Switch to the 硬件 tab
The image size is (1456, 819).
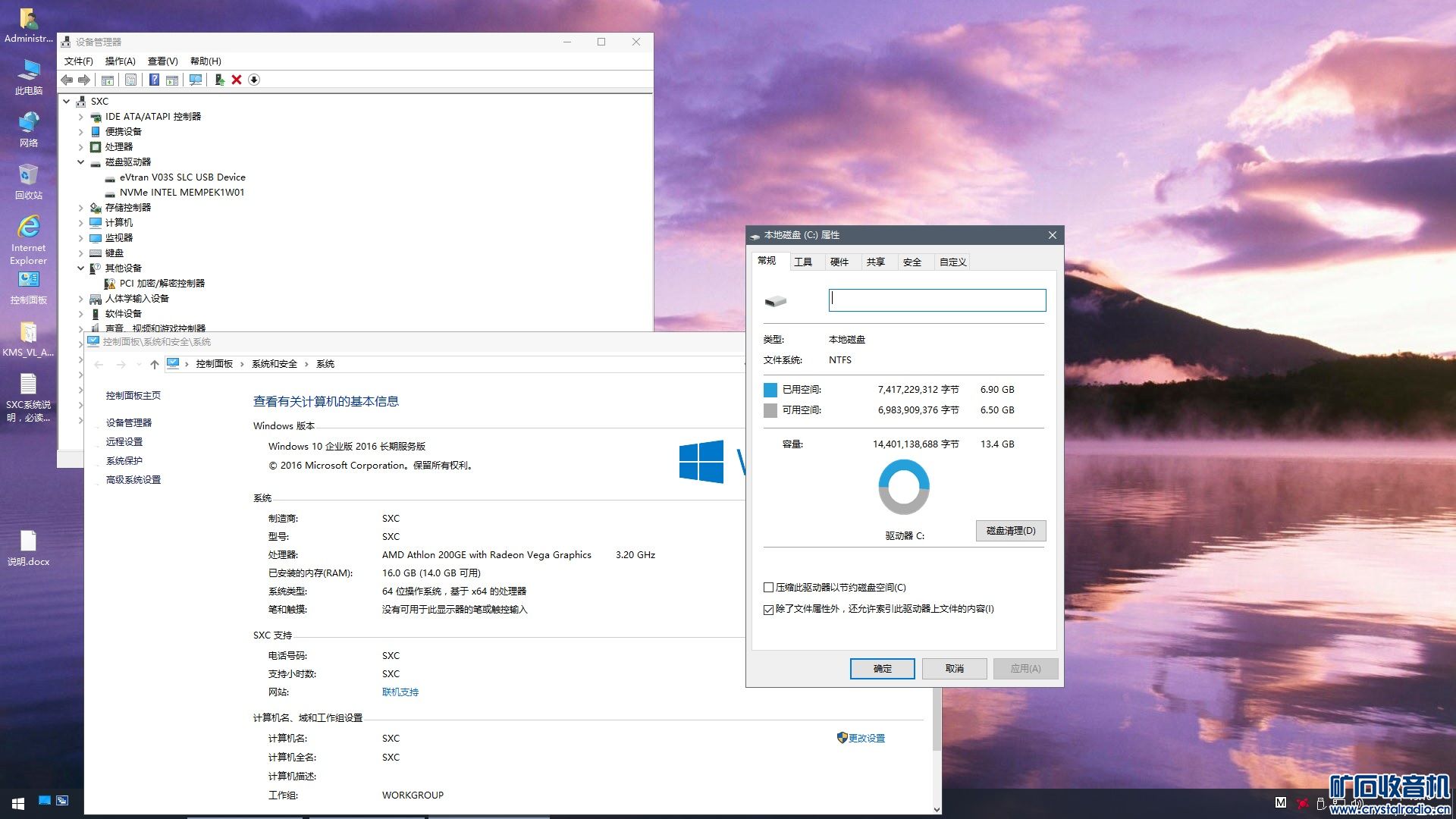pyautogui.click(x=839, y=262)
